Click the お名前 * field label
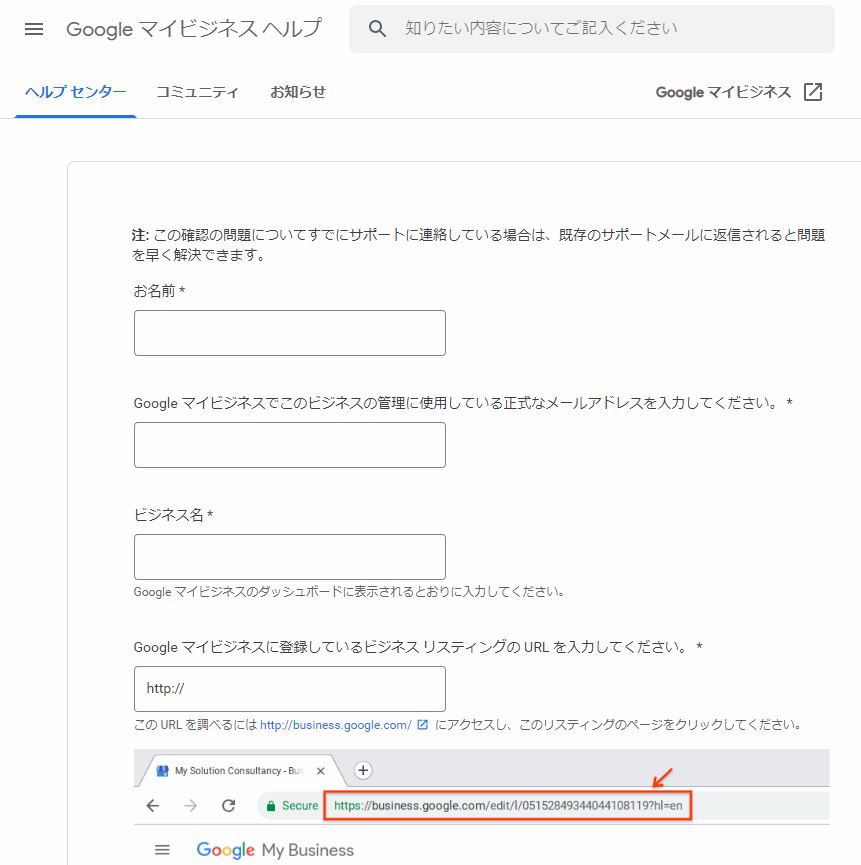 click(x=159, y=291)
